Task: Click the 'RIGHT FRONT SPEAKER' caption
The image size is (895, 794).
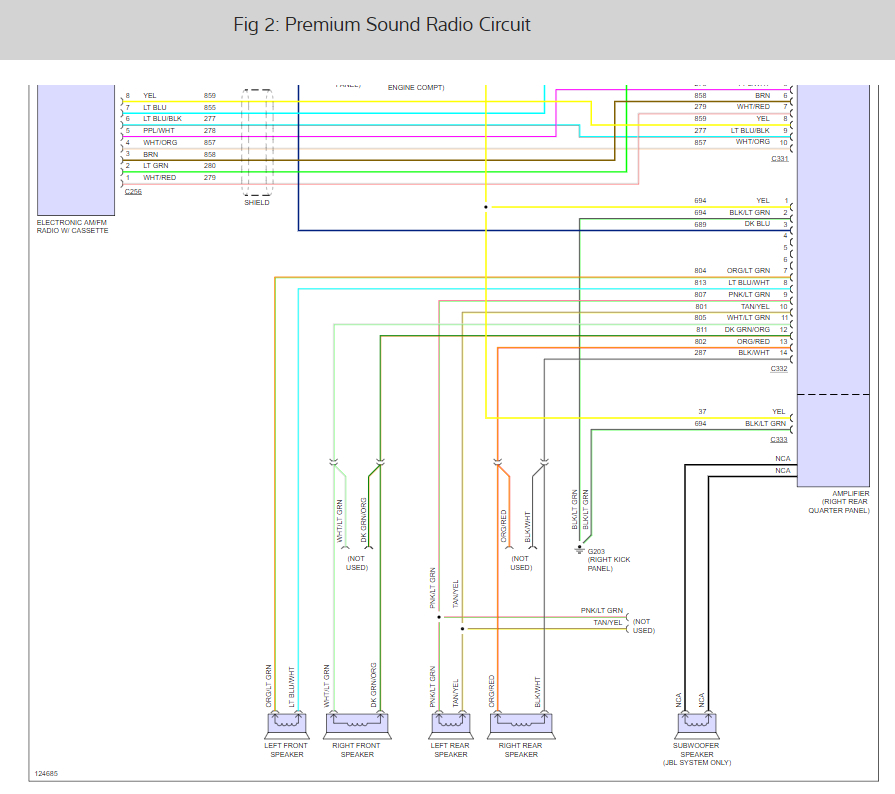Action: pyautogui.click(x=357, y=750)
